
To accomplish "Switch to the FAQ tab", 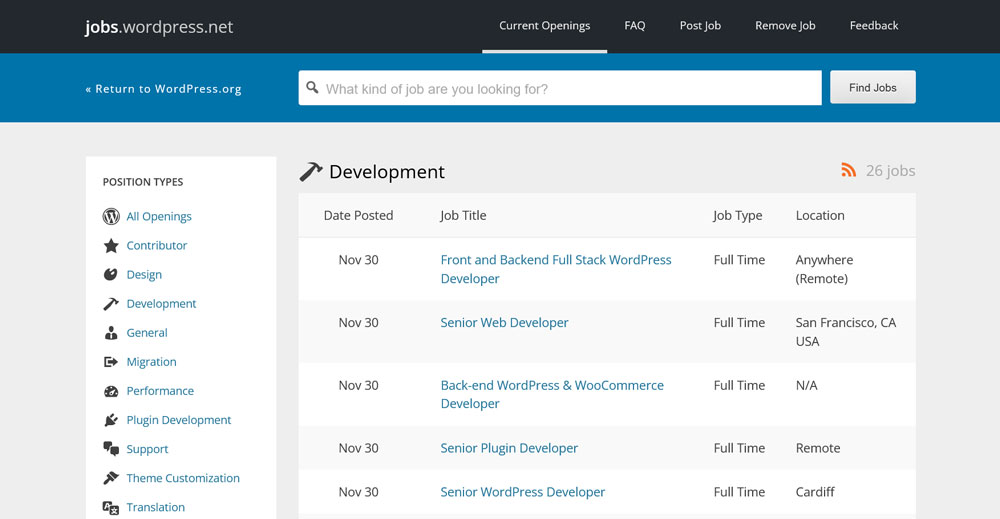I will [634, 26].
